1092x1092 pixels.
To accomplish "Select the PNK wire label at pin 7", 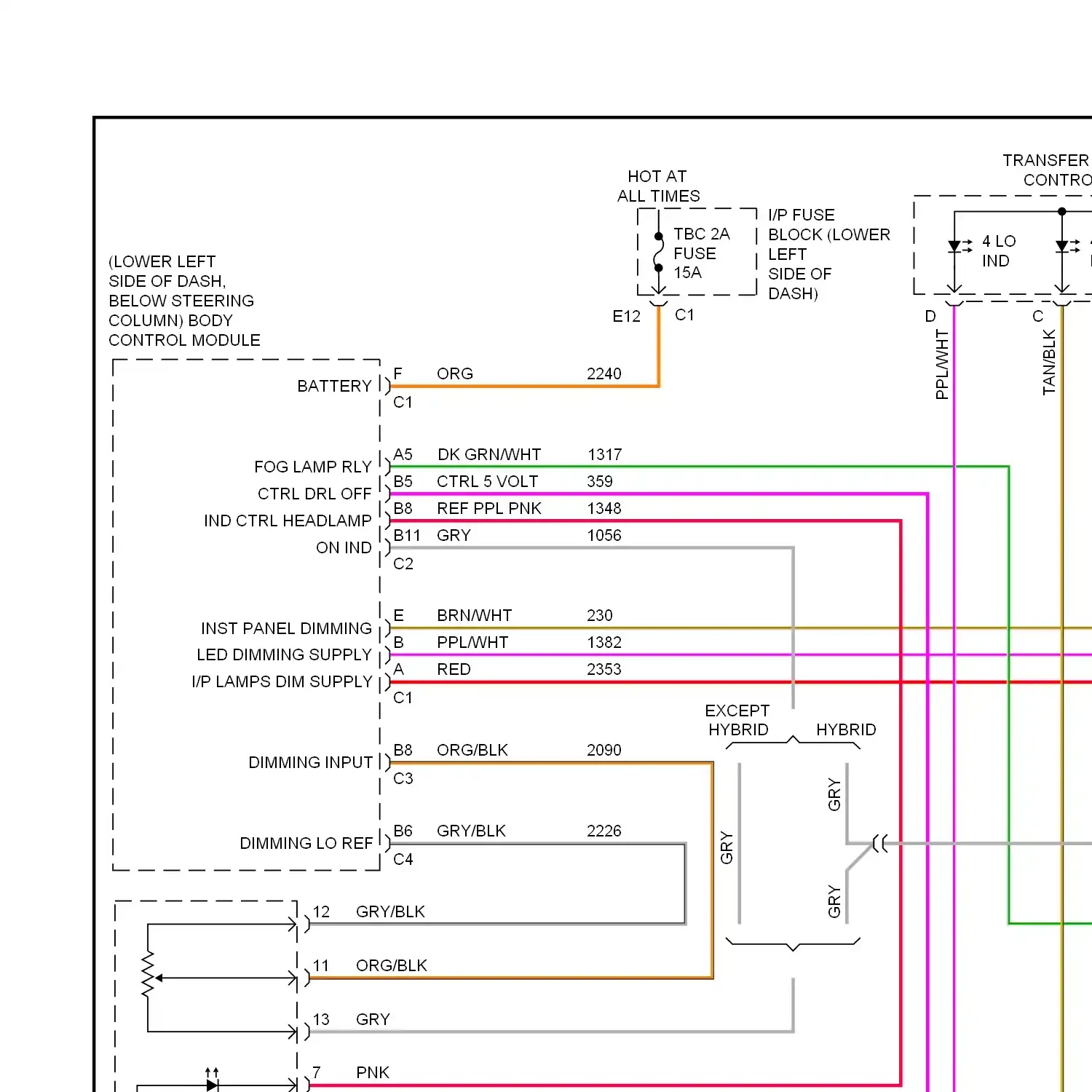I will click(373, 1072).
